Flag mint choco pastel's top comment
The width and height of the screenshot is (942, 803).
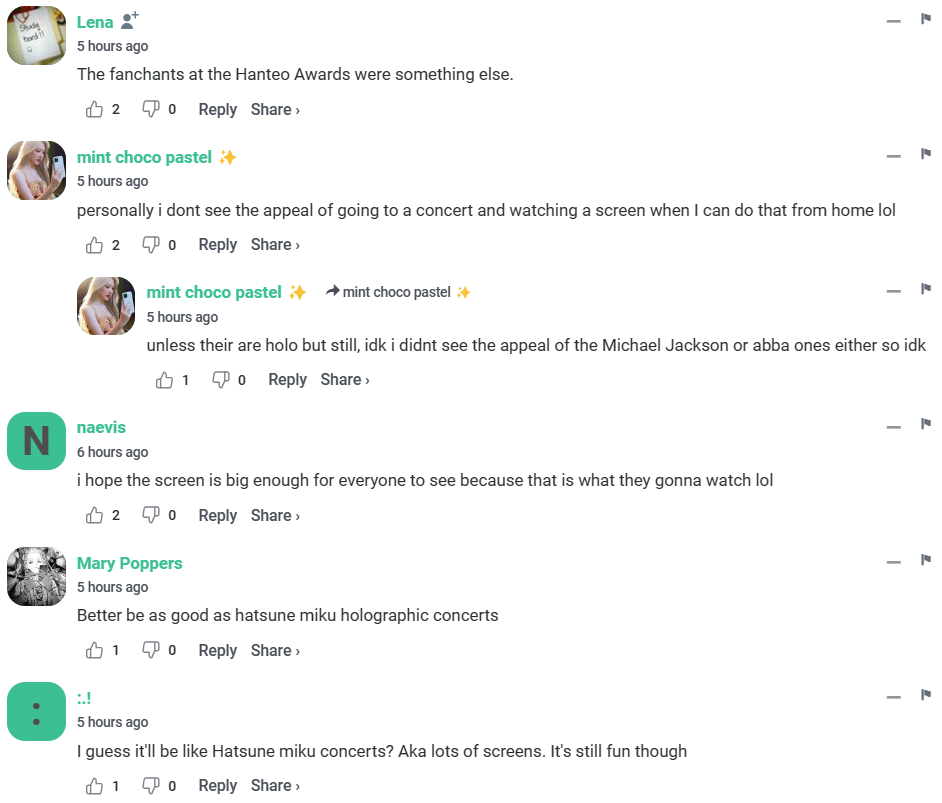(x=925, y=152)
